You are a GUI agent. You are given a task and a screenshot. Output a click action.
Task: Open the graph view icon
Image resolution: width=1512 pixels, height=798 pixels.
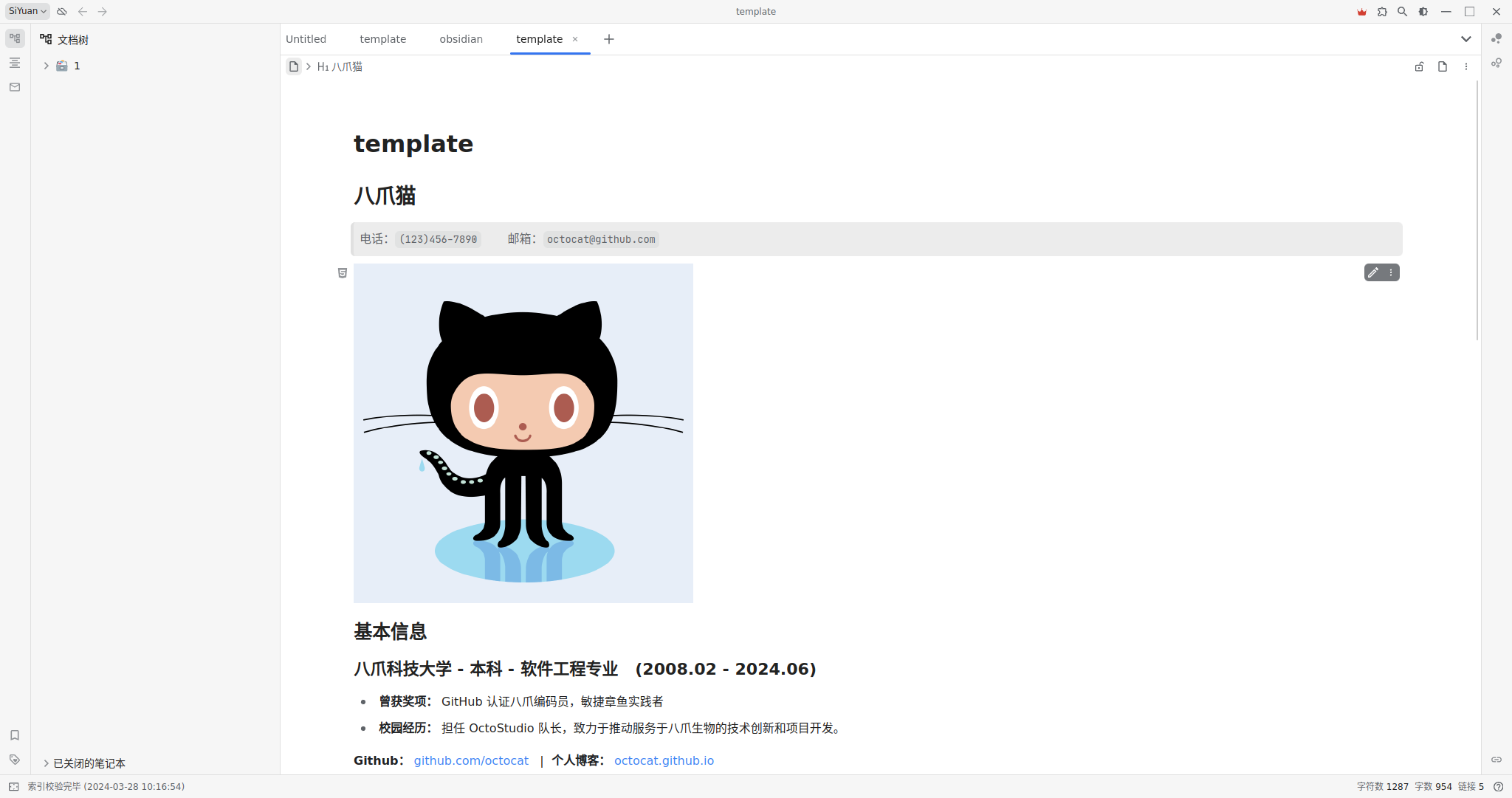coord(1496,38)
